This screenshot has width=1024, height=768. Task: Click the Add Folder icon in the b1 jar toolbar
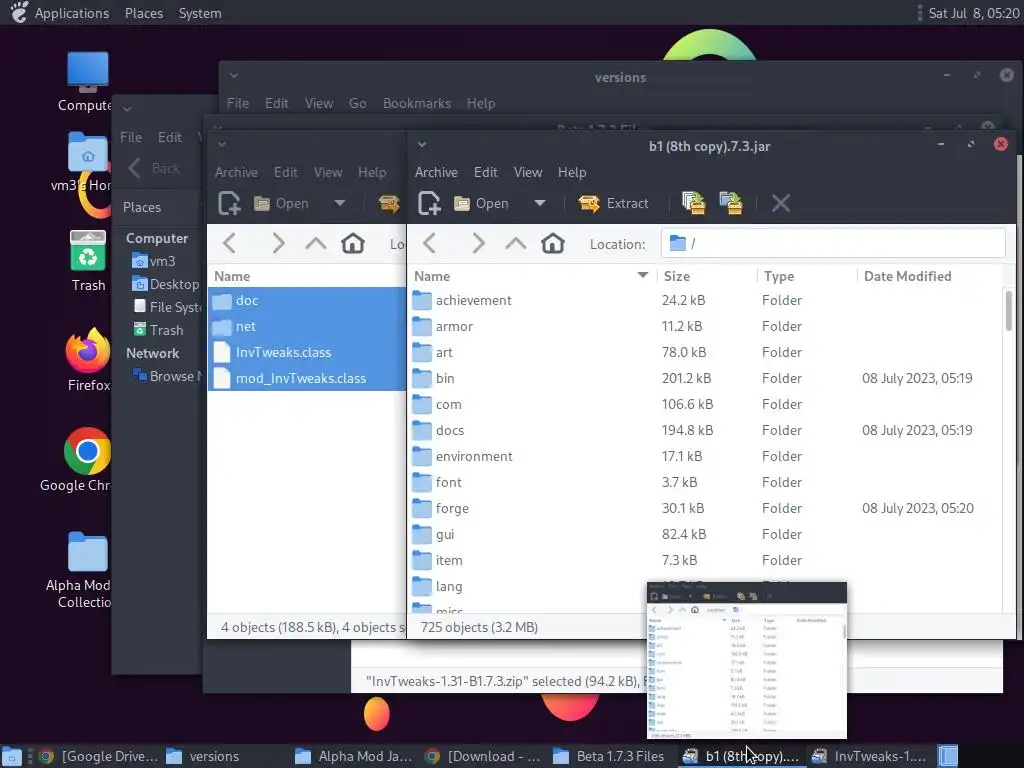pos(731,203)
